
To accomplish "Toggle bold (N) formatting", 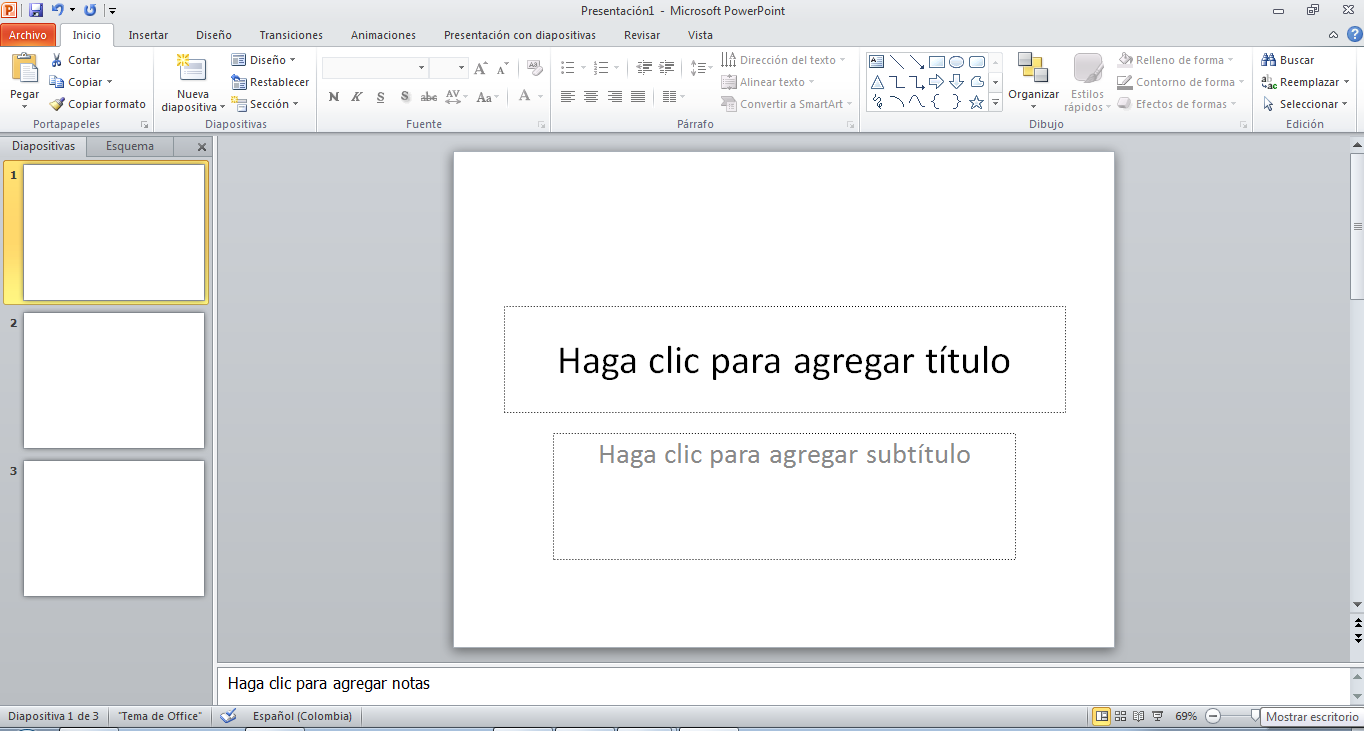I will tap(333, 97).
